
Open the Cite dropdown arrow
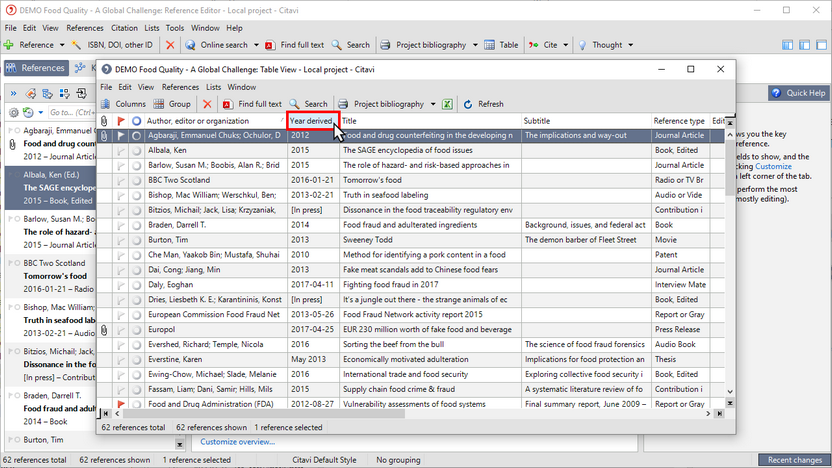[x=565, y=45]
